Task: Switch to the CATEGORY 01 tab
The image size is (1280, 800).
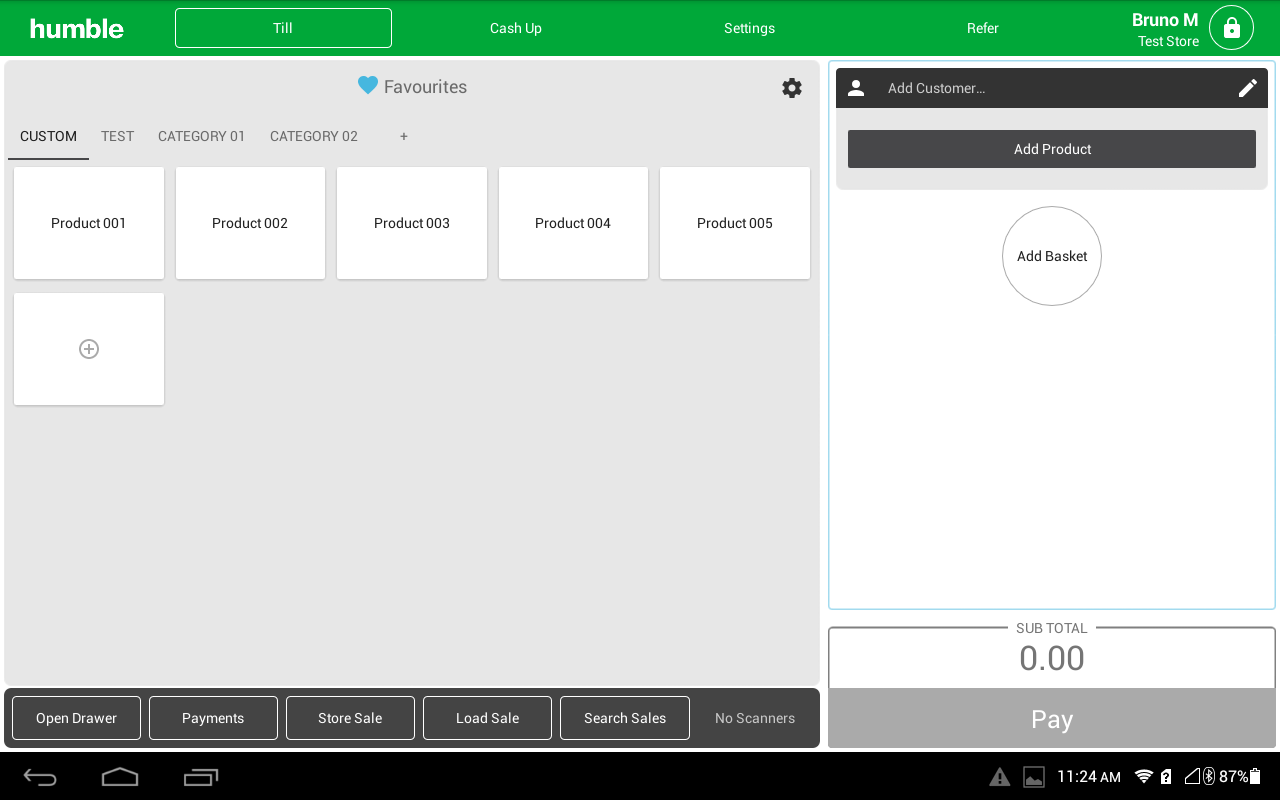Action: pyautogui.click(x=201, y=137)
